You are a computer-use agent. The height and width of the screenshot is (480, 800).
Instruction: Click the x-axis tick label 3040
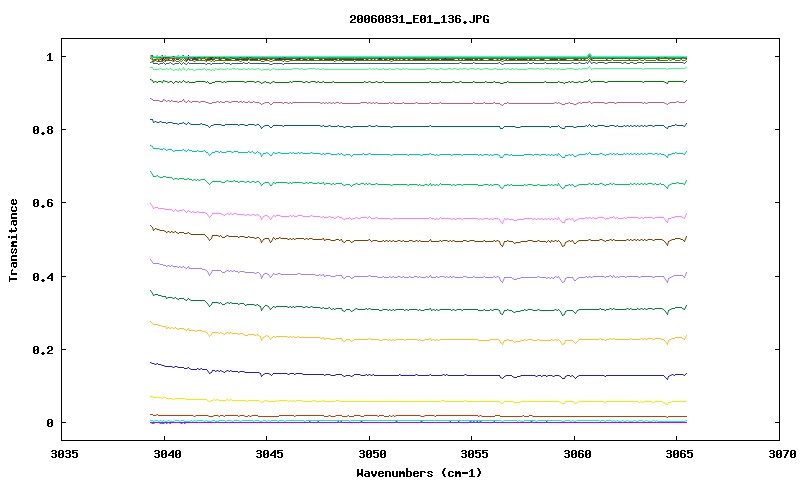(x=167, y=453)
